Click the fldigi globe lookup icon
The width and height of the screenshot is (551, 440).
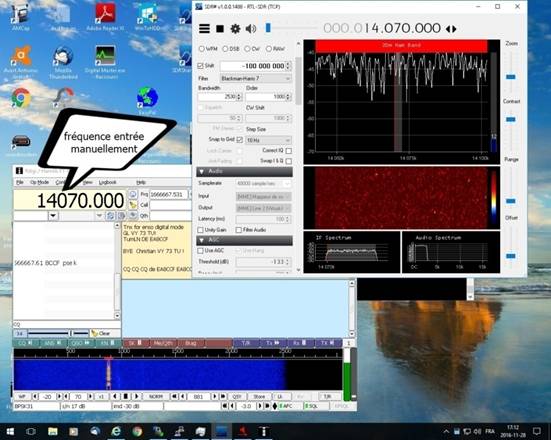coord(133,194)
